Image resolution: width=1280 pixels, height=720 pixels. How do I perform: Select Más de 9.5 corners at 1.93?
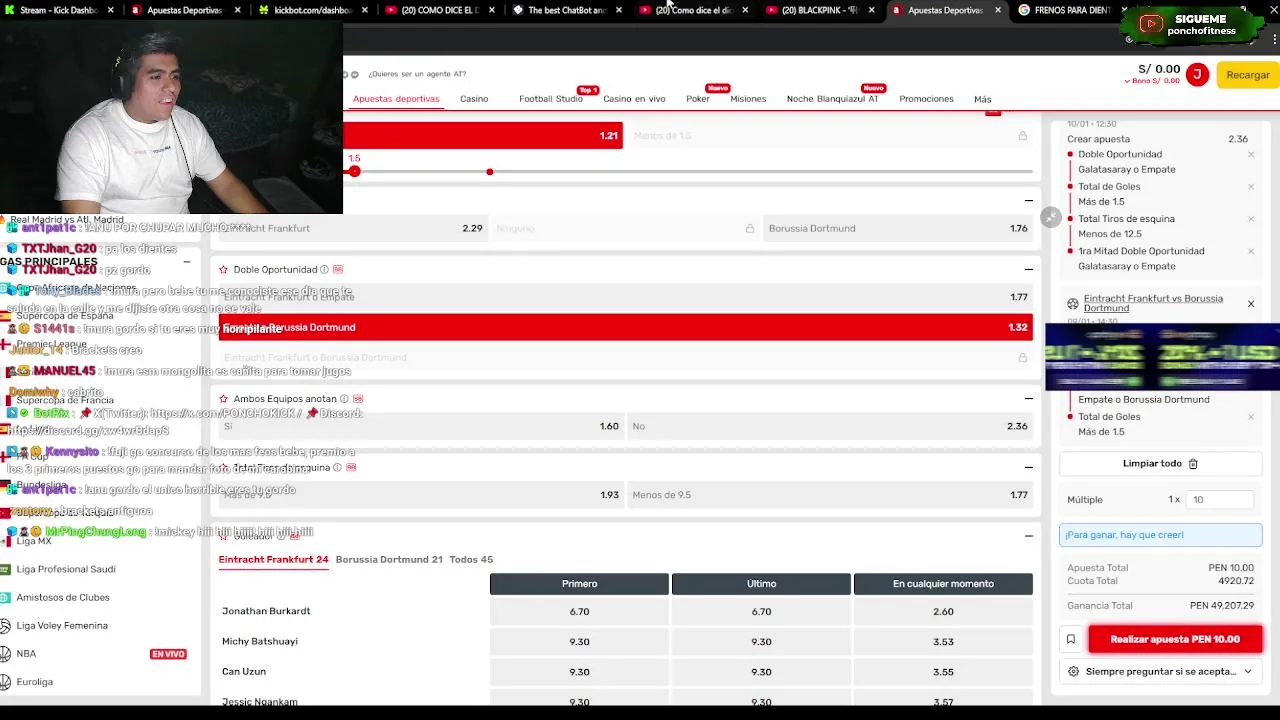point(421,495)
